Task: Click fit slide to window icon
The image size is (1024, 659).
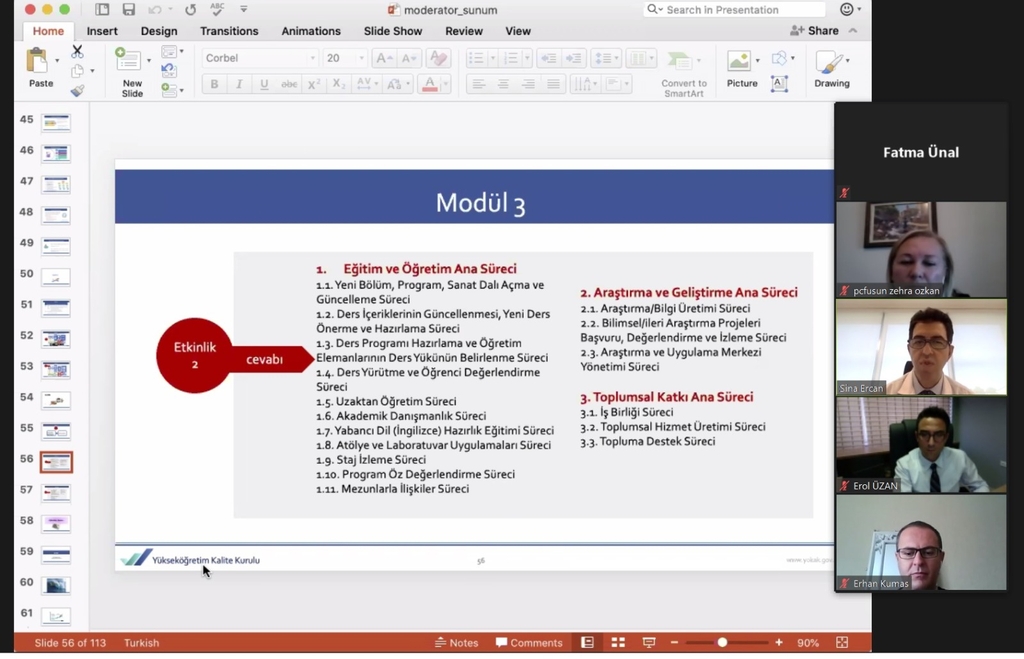Action: [842, 643]
